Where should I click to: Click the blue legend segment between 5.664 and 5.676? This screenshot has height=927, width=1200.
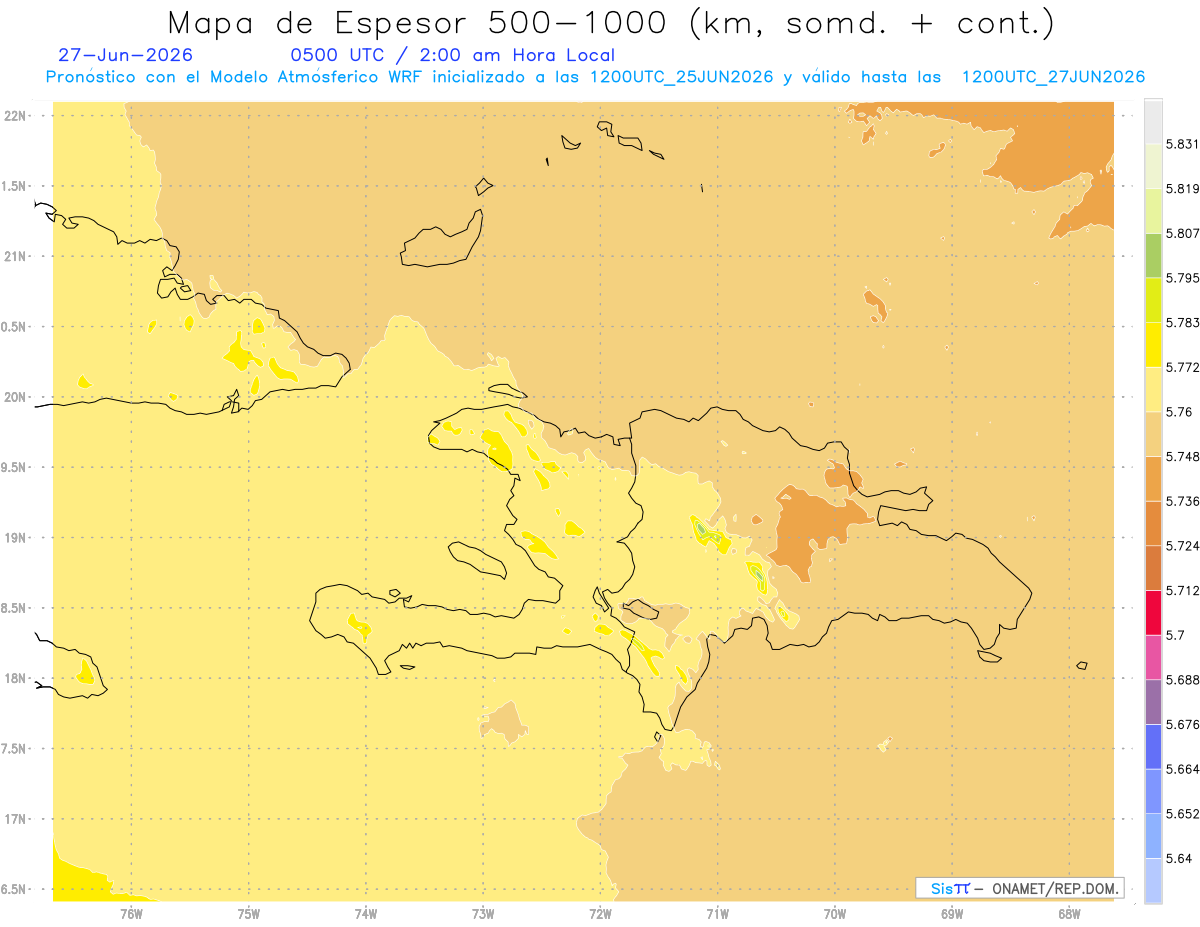tap(1153, 746)
